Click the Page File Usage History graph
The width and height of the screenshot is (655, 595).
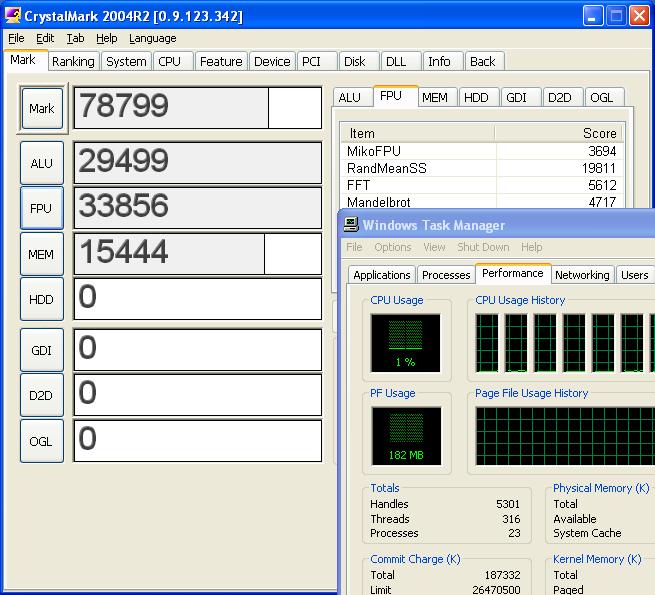[x=565, y=436]
